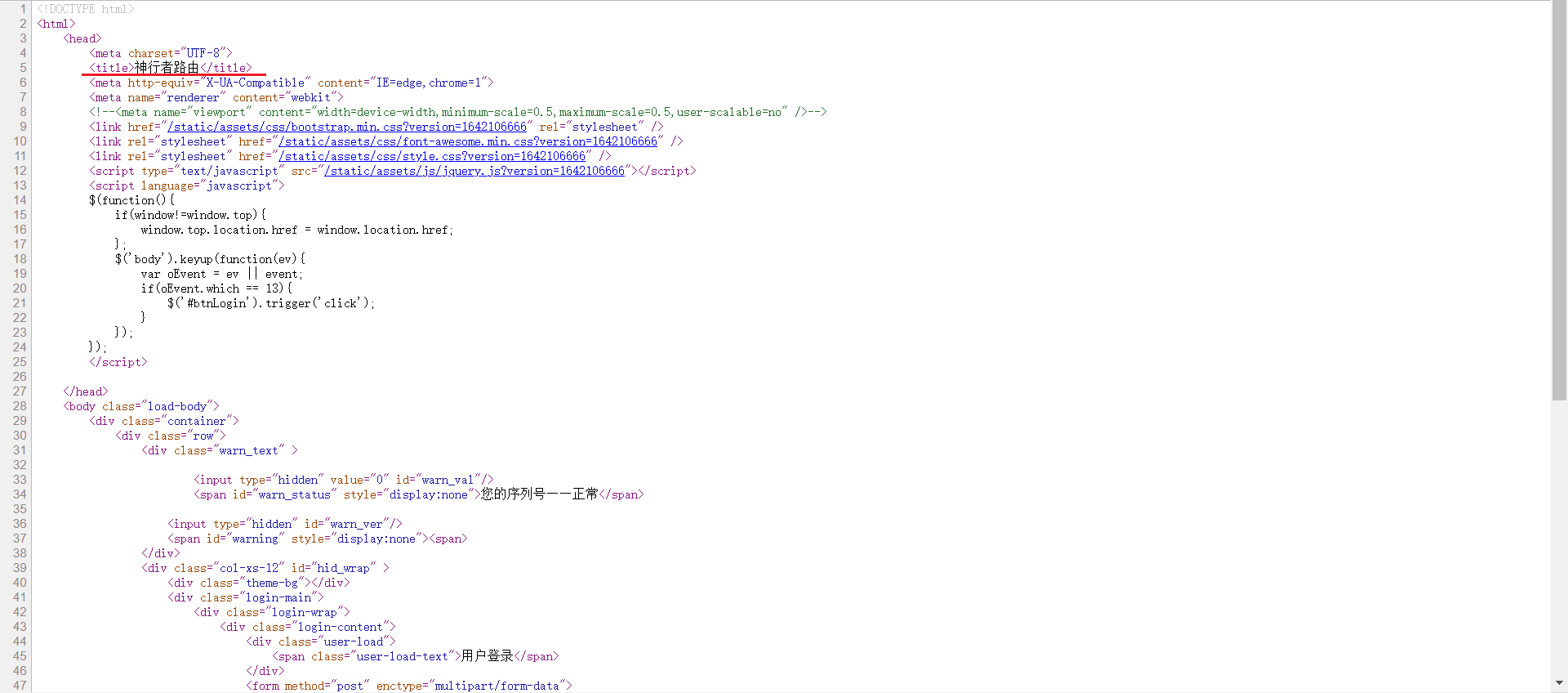Viewport: 1568px width, 693px height.
Task: Click the div class row line
Action: click(171, 436)
